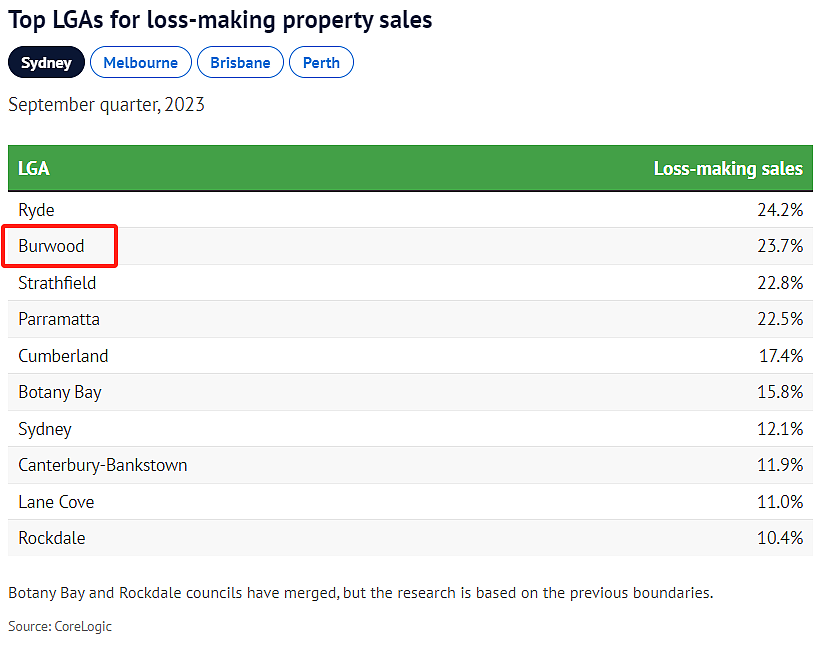Switch to the Melbourne tab
This screenshot has width=815, height=647.
point(140,62)
